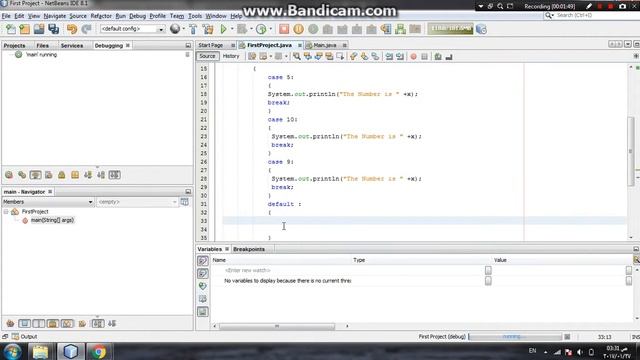640x360 pixels.
Task: Open the Debug menu
Action: 138,16
